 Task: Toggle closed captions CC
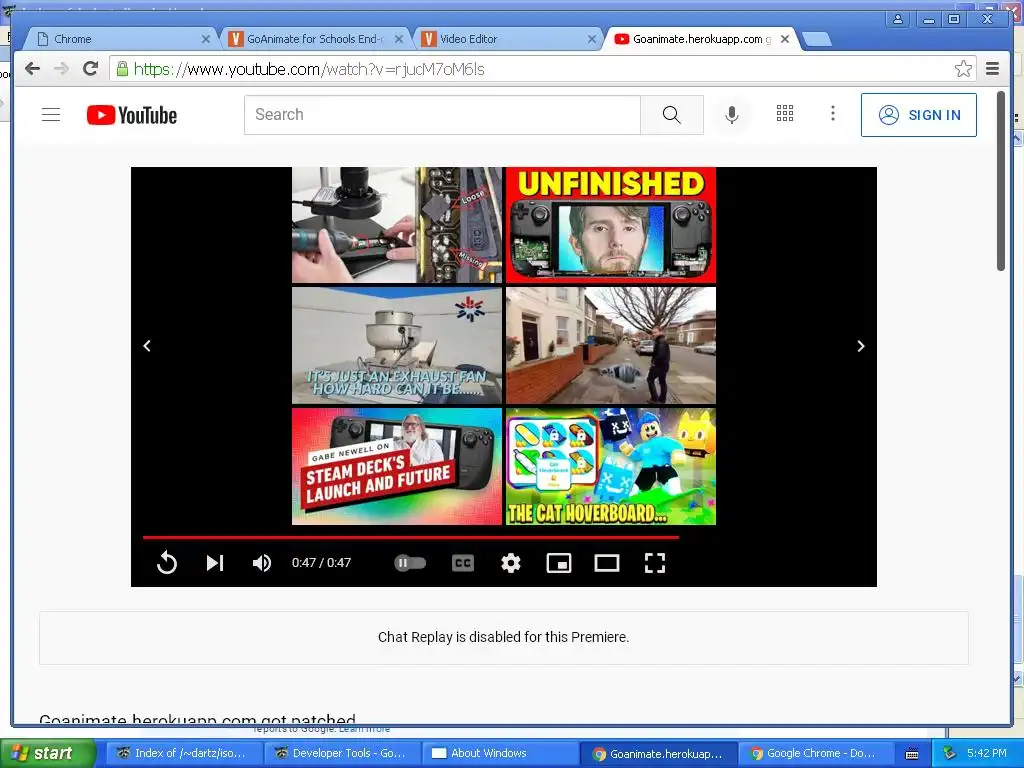463,562
